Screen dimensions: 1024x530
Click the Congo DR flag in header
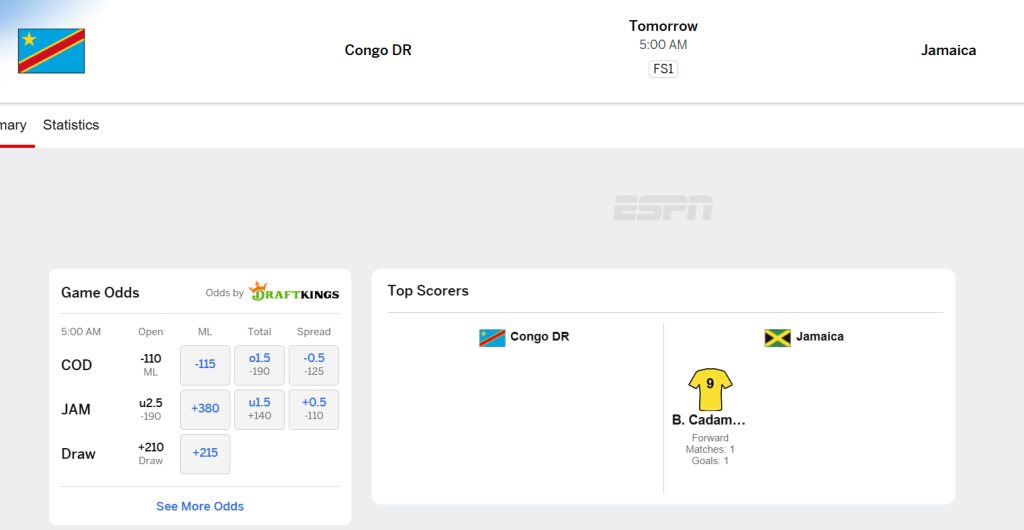[x=51, y=51]
